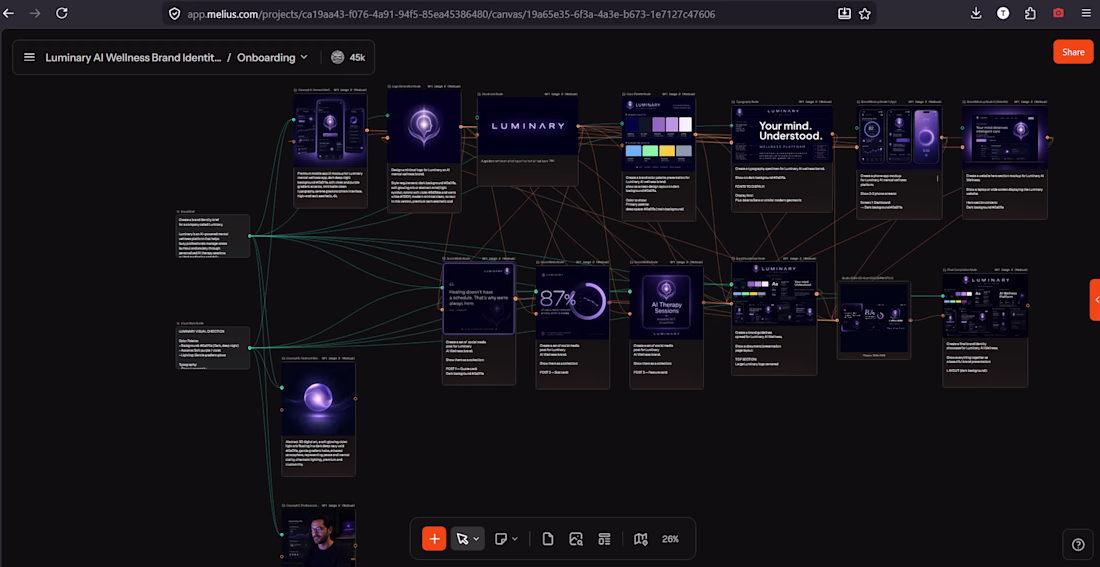Click the 'Create a final brand identity showcase' prompt

(x=986, y=359)
